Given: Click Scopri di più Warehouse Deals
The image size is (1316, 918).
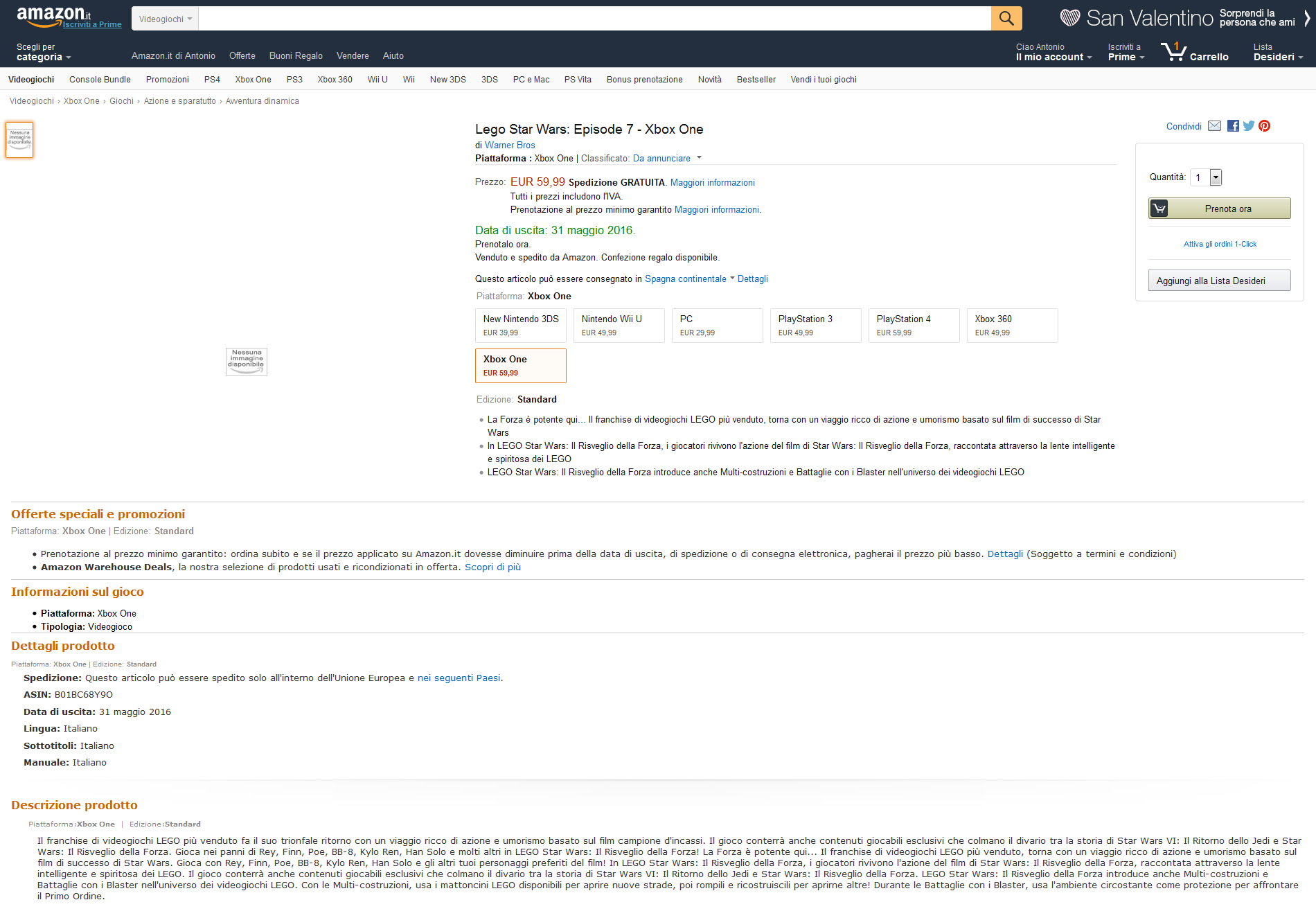Looking at the screenshot, I should (x=492, y=567).
